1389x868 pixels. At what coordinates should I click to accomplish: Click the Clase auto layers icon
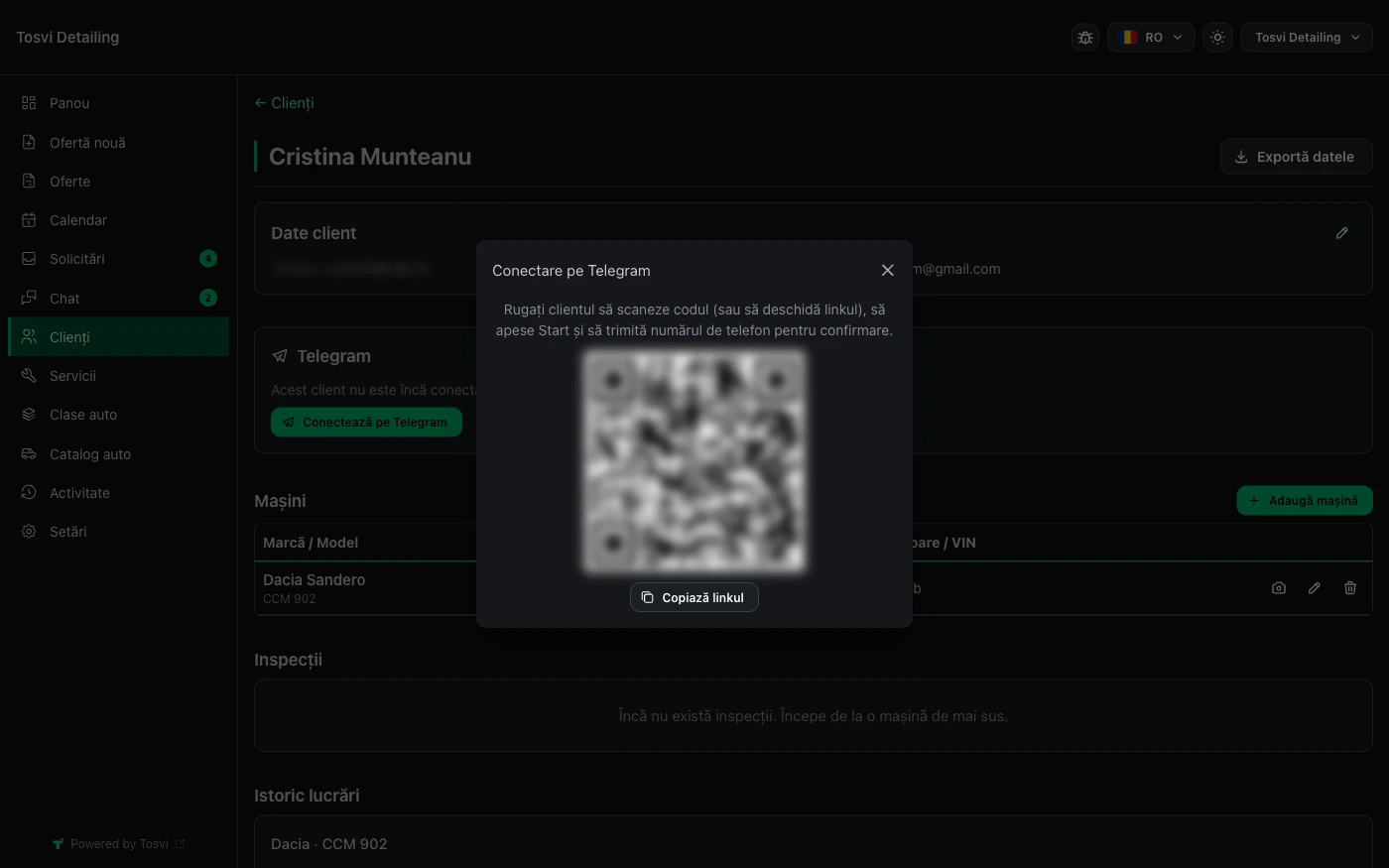pyautogui.click(x=29, y=415)
